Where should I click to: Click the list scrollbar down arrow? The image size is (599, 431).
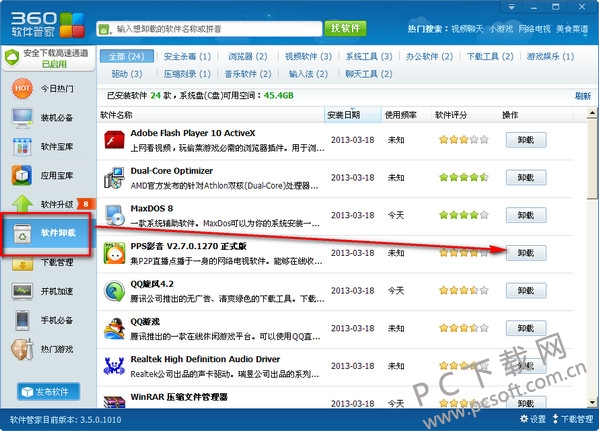coord(592,402)
